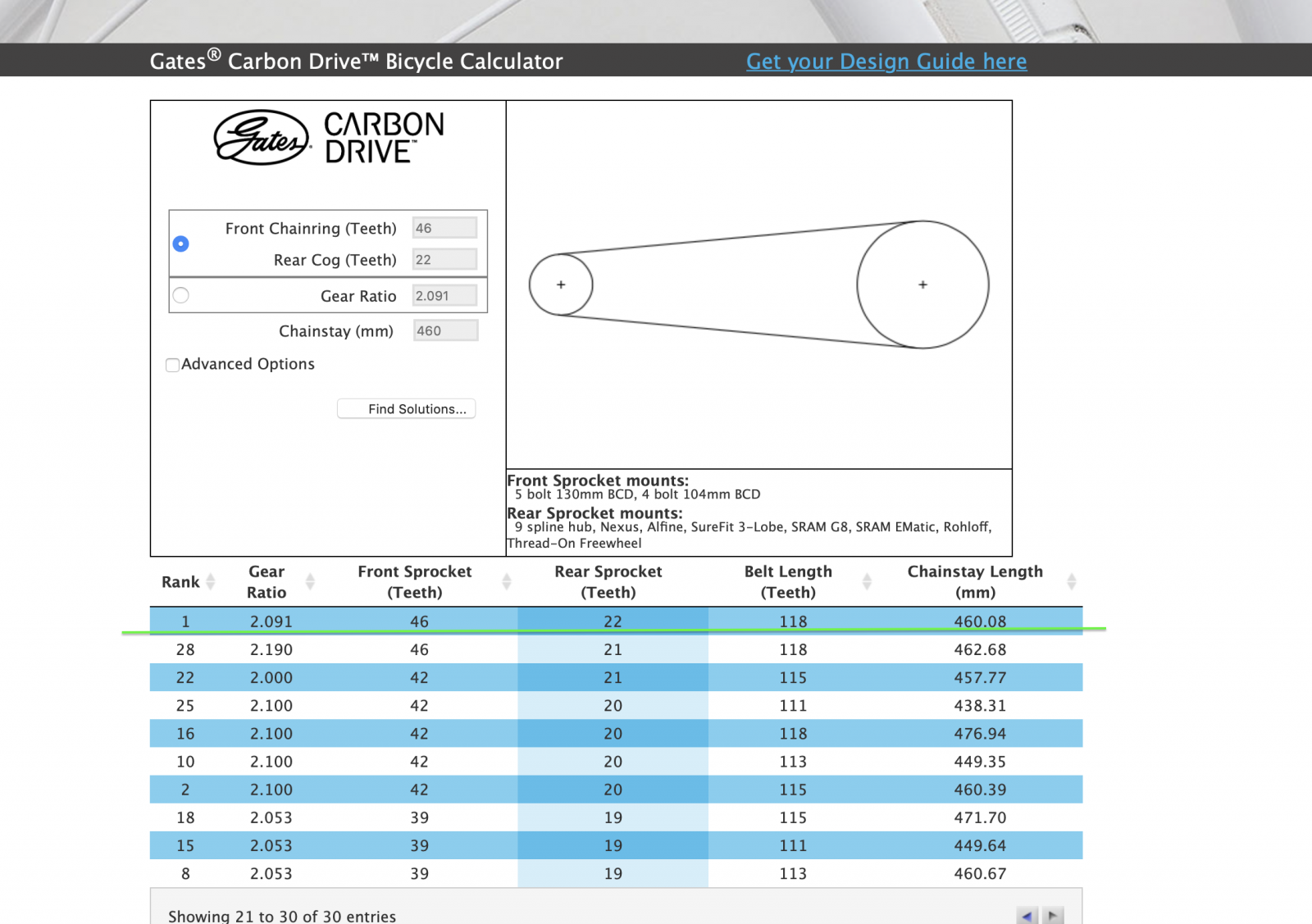Screen dimensions: 1312x924
Task: Enable the Advanced Options checkbox
Action: click(x=172, y=365)
